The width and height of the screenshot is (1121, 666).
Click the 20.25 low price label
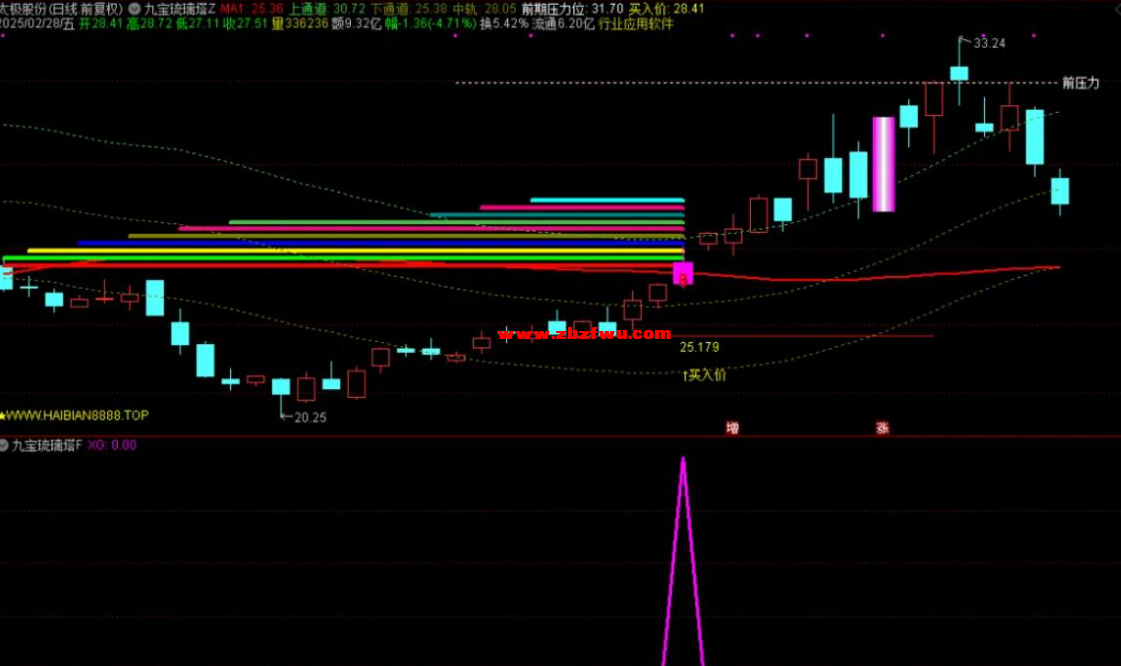[310, 417]
